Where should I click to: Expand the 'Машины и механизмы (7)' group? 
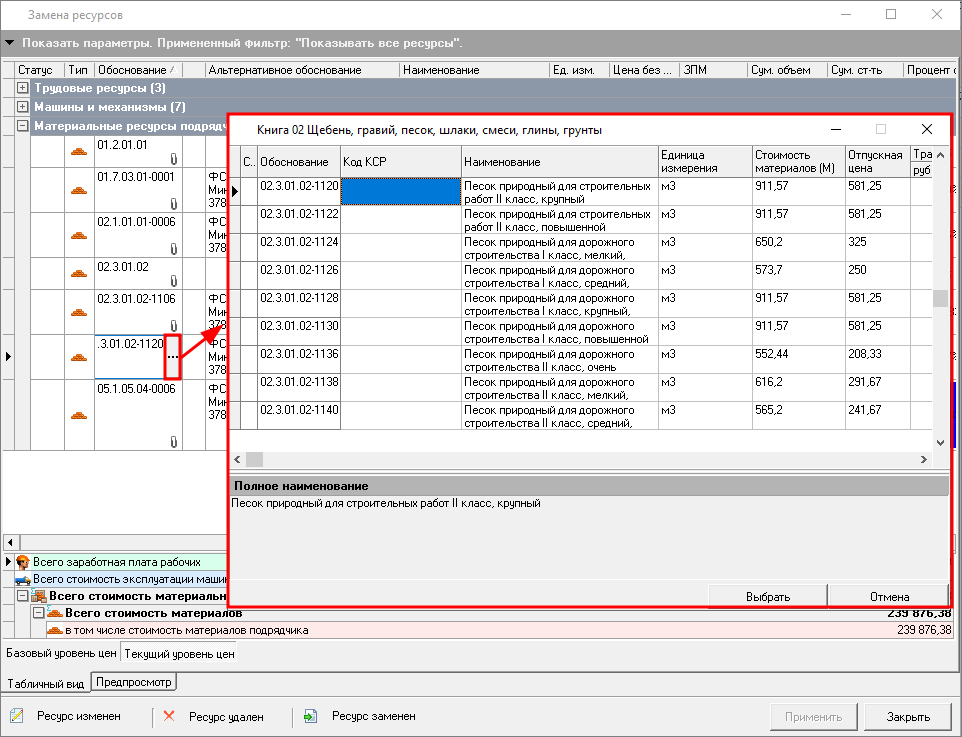pos(23,107)
